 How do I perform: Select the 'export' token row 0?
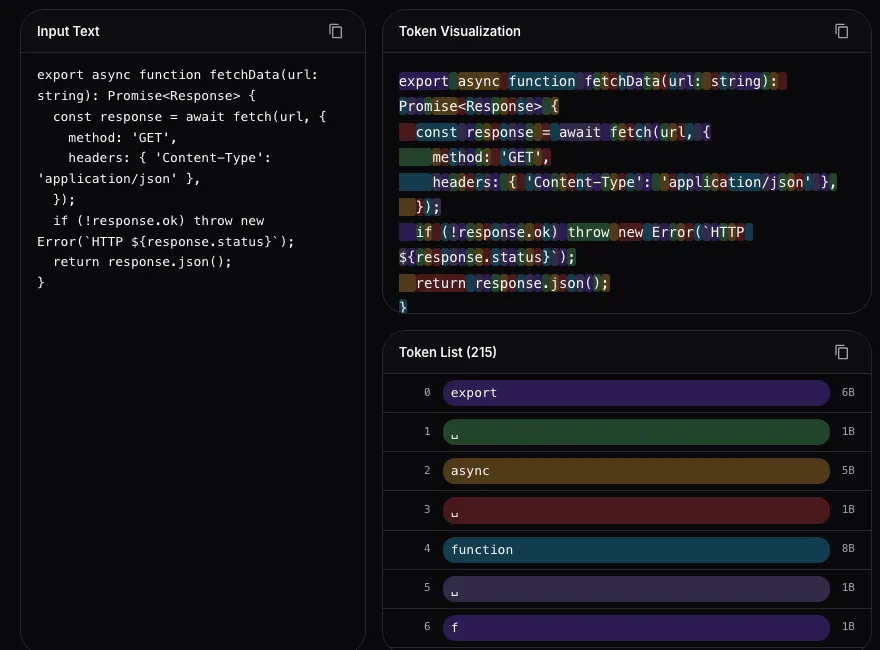[636, 393]
